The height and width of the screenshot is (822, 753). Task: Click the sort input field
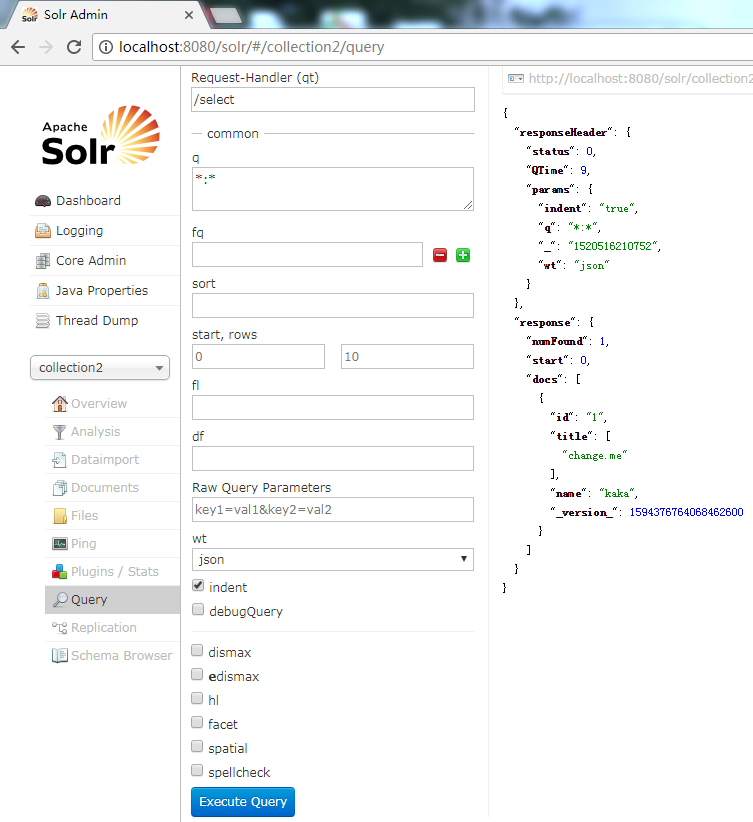point(333,306)
